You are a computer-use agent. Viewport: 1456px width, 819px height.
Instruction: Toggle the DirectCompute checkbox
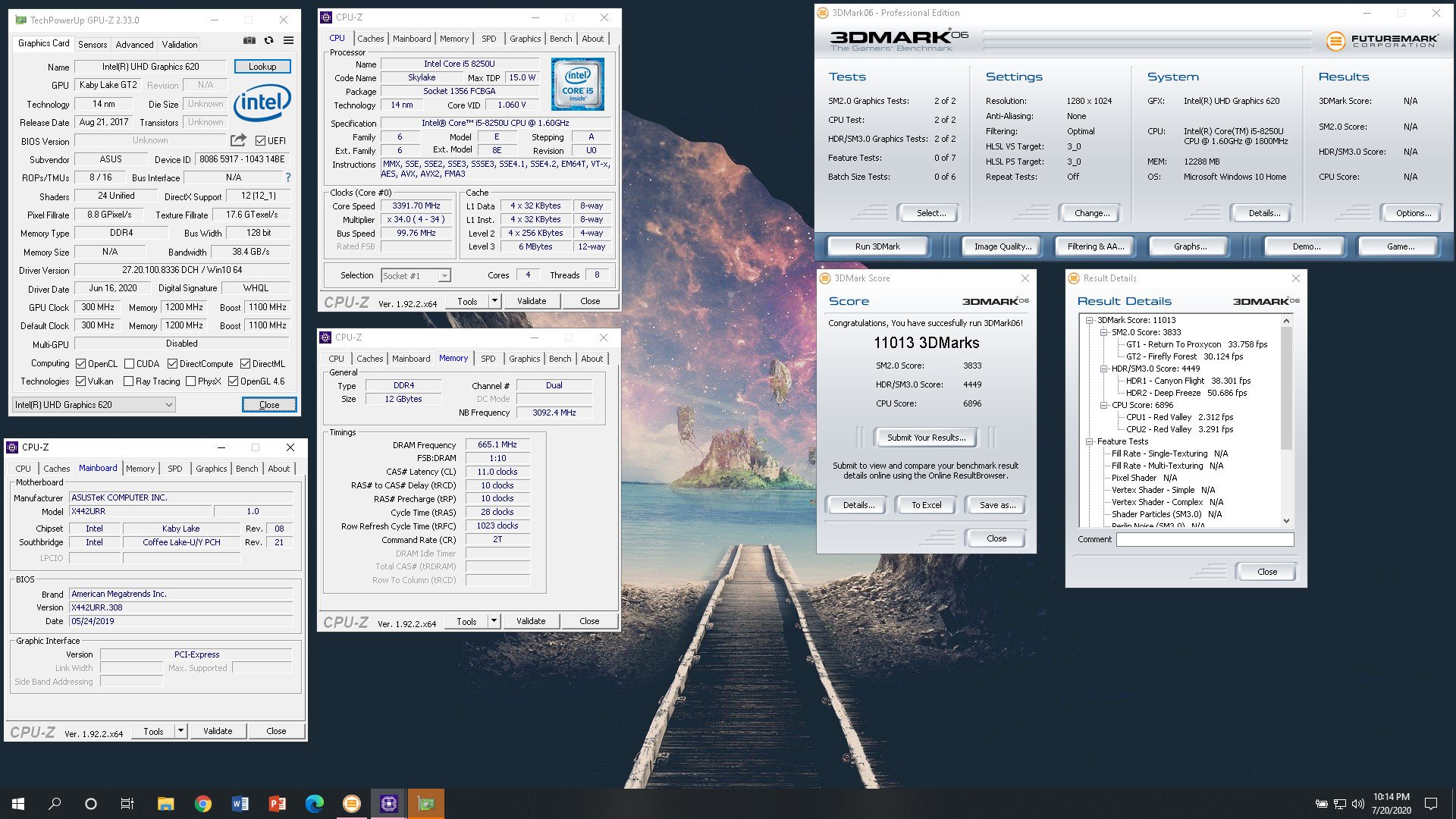click(x=172, y=364)
